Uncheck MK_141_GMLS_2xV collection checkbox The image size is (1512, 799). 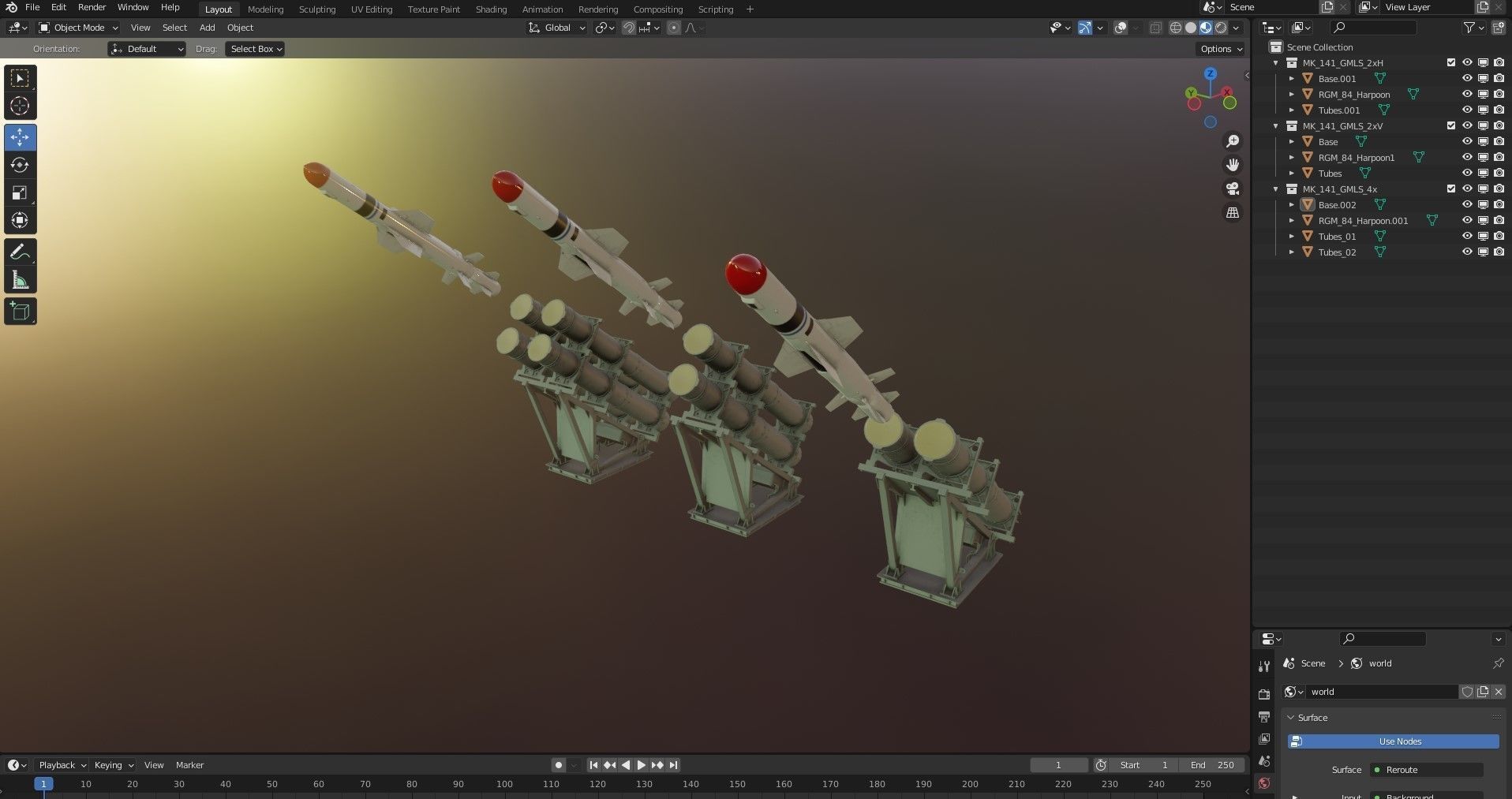point(1450,125)
